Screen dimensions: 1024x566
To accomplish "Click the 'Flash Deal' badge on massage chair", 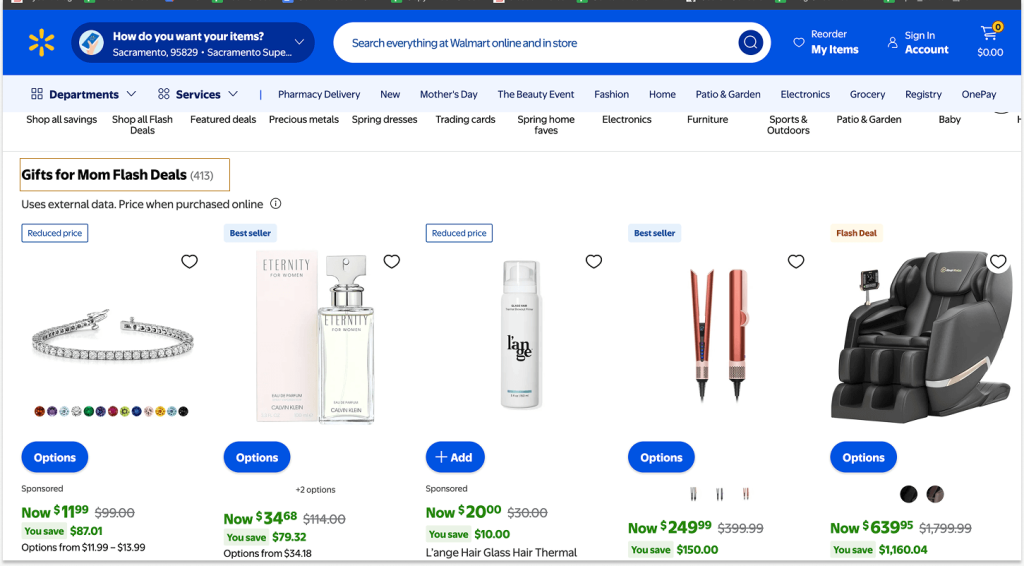I will pos(856,233).
